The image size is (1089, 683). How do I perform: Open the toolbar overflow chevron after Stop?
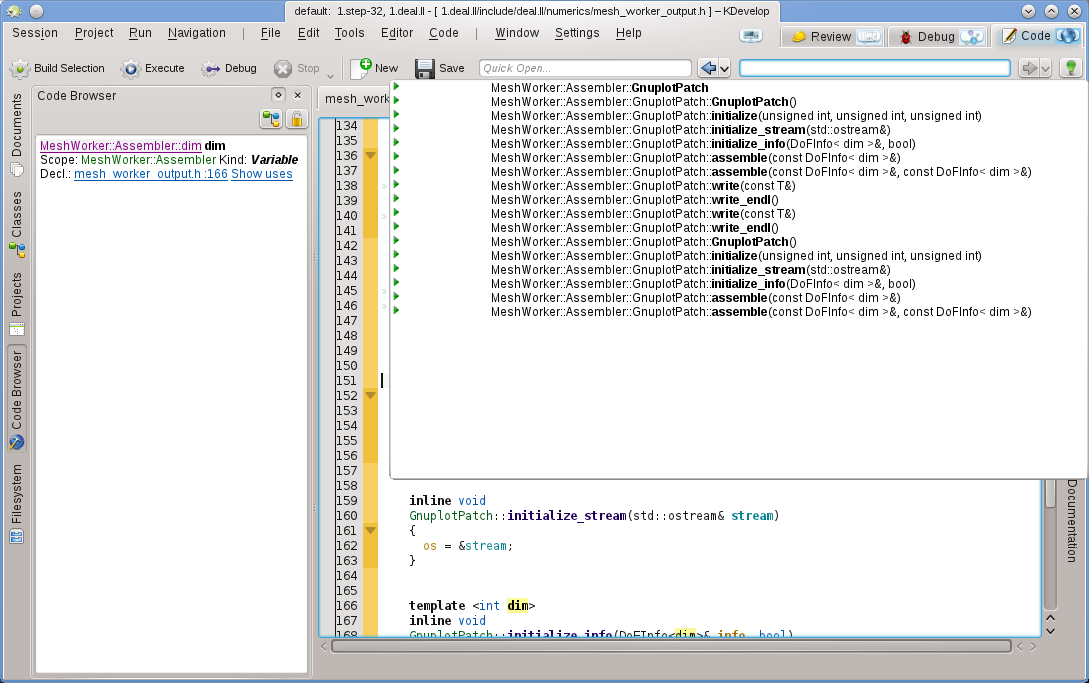point(331,76)
